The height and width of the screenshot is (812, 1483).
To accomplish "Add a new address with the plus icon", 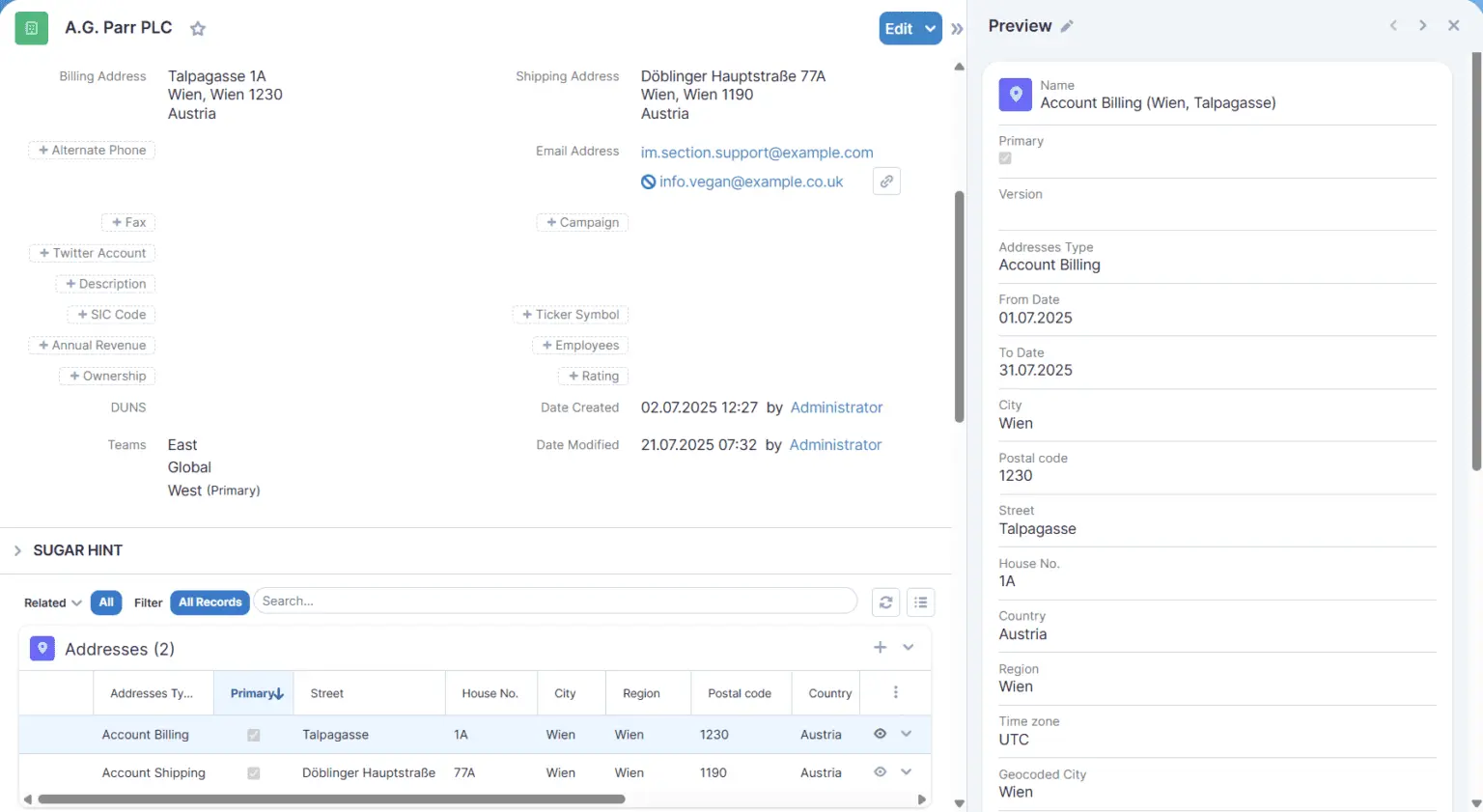I will point(880,647).
